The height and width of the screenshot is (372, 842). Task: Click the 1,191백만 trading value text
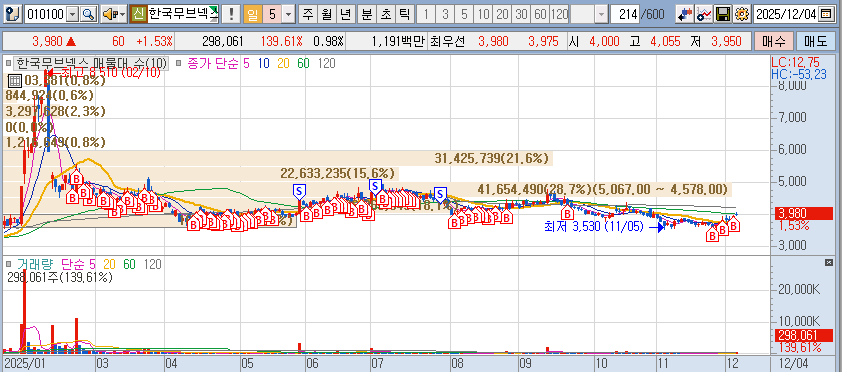point(398,41)
